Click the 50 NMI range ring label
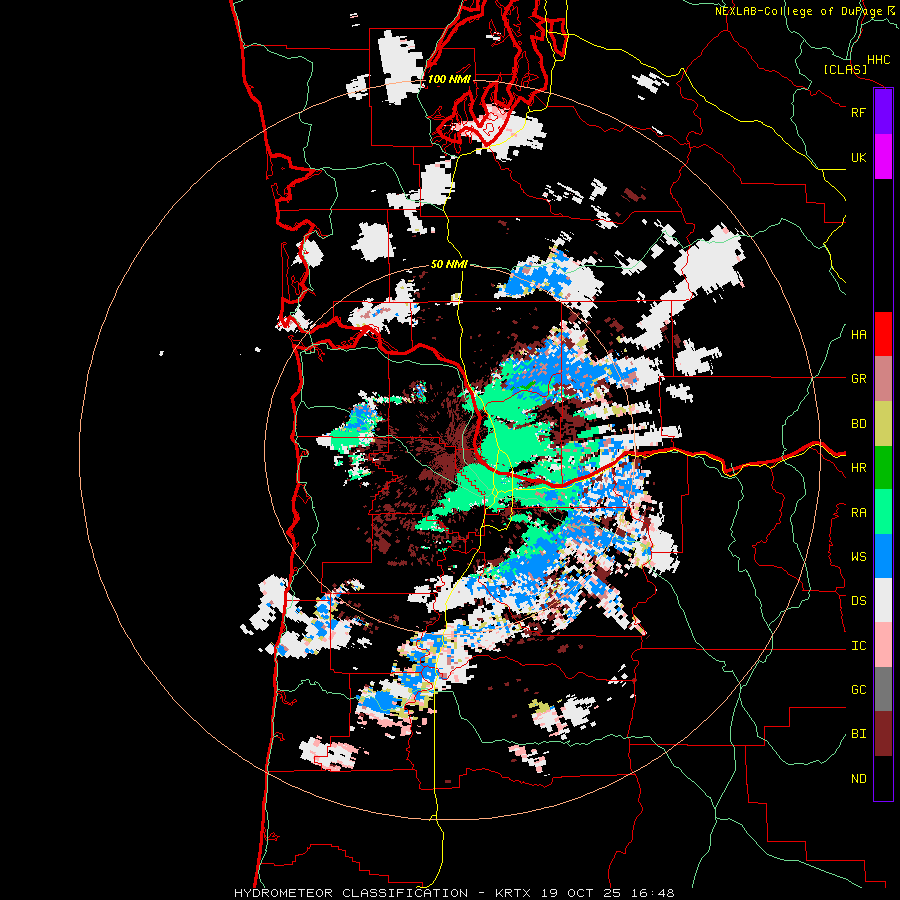This screenshot has width=900, height=900. coord(449,265)
